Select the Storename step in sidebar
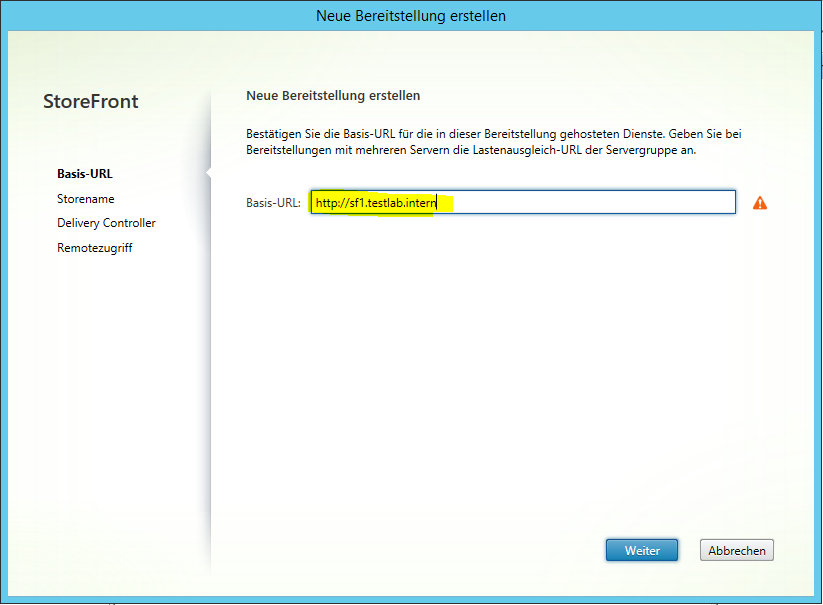This screenshot has height=605, width=823. click(x=86, y=199)
